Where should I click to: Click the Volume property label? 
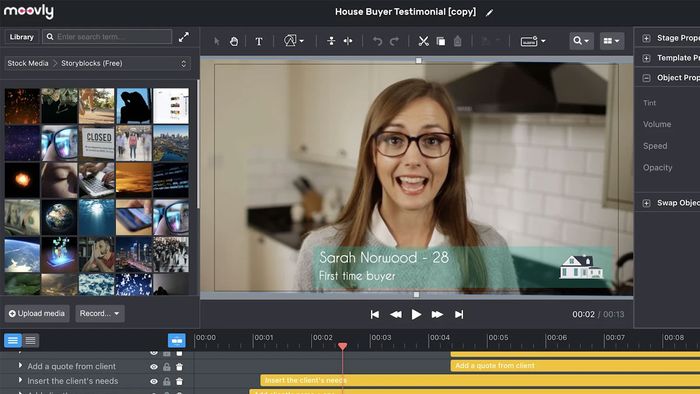pos(657,124)
